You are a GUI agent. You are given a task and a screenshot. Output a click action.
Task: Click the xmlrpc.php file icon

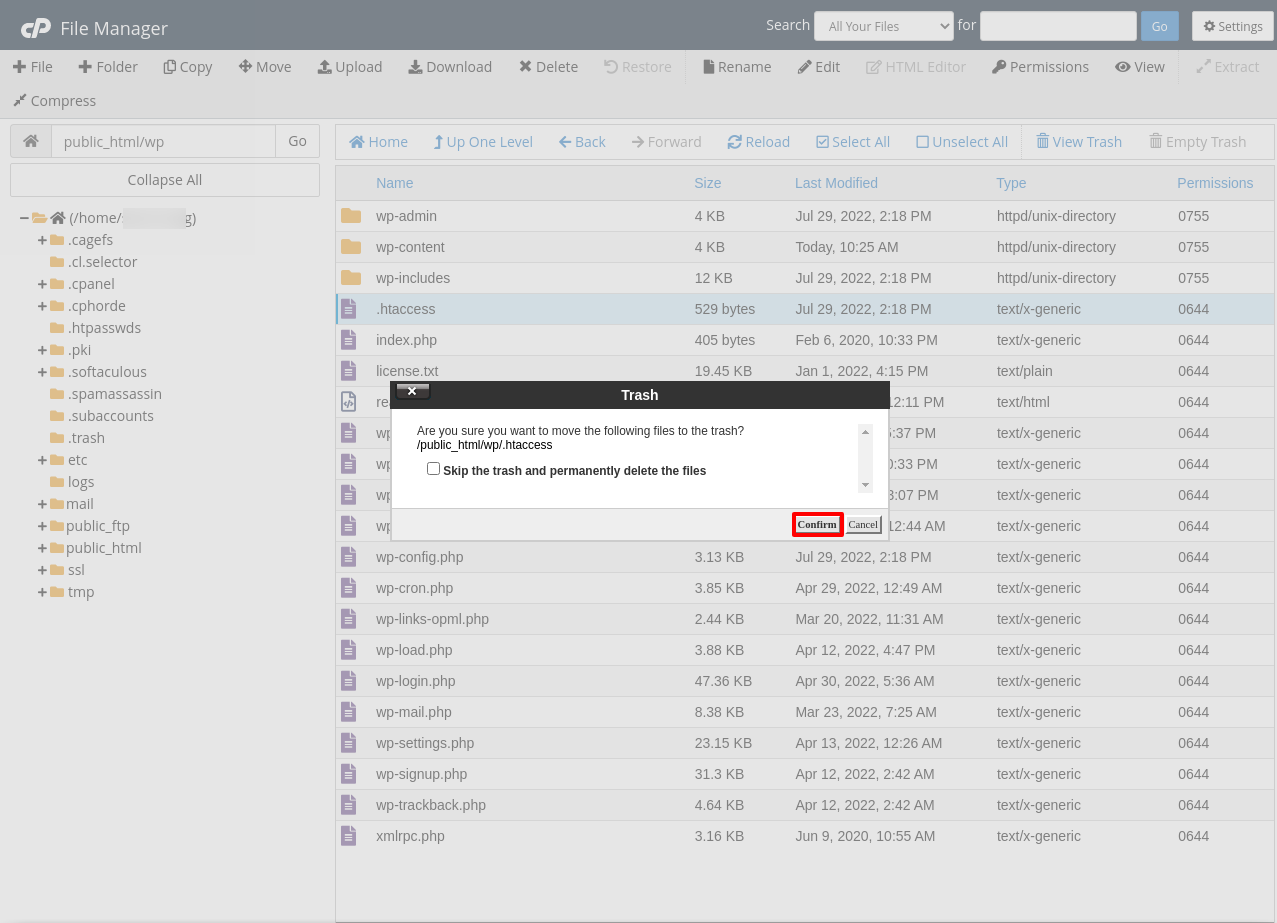tap(348, 836)
